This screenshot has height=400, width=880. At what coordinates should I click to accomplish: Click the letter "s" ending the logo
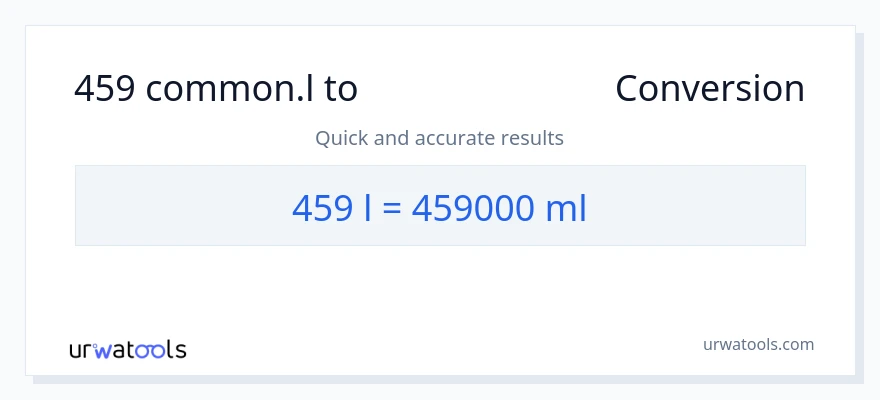[x=180, y=350]
